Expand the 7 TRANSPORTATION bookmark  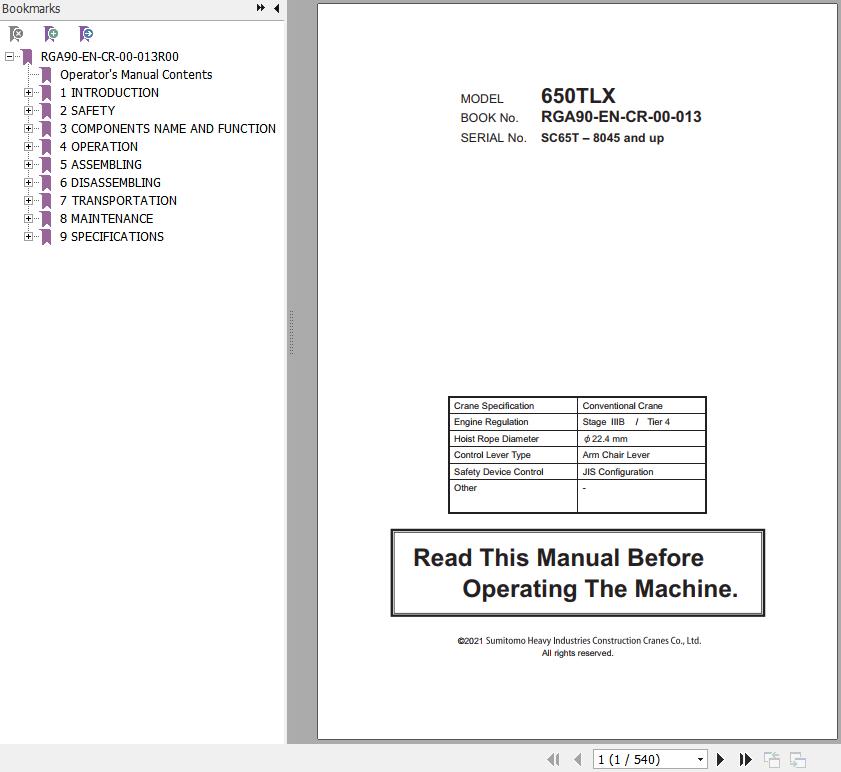coord(28,201)
